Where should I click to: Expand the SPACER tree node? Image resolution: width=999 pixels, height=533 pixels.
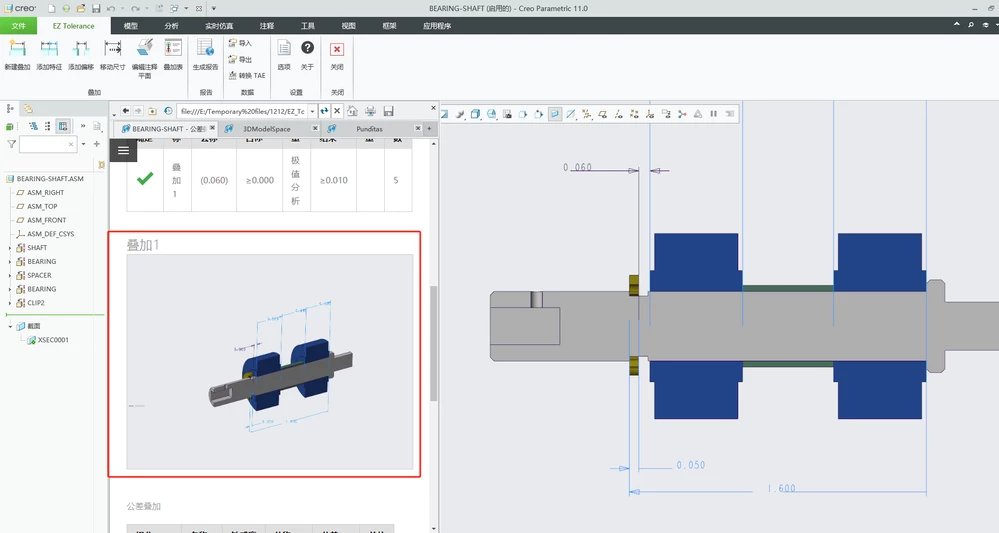pos(10,275)
